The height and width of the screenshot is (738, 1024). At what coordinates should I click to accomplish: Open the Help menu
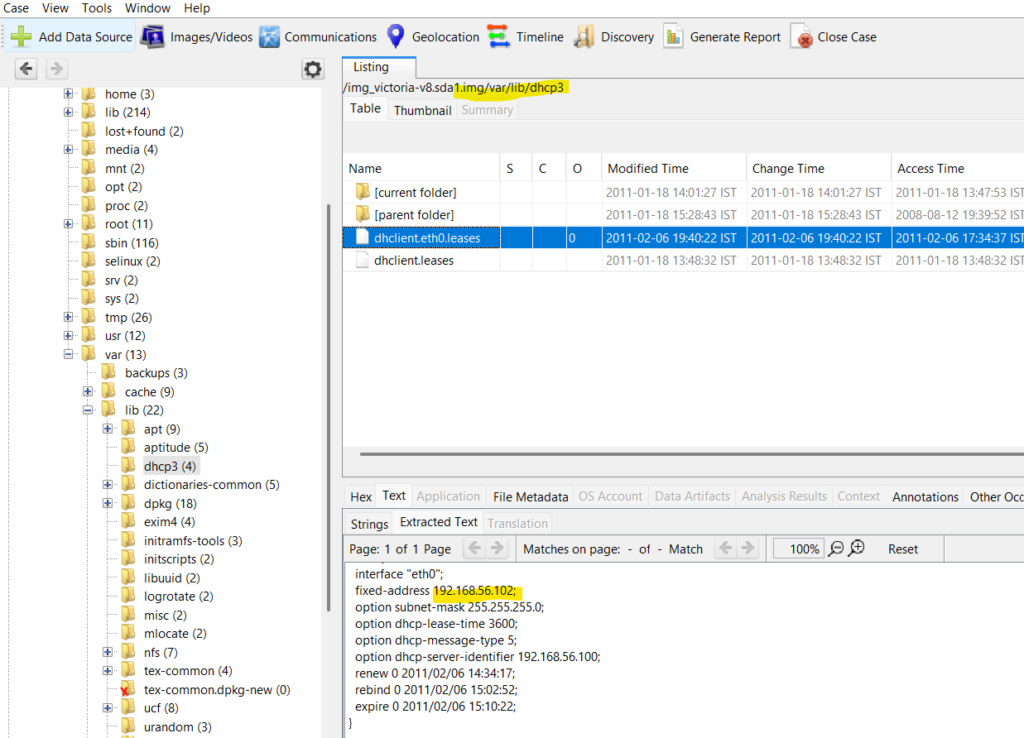[197, 8]
